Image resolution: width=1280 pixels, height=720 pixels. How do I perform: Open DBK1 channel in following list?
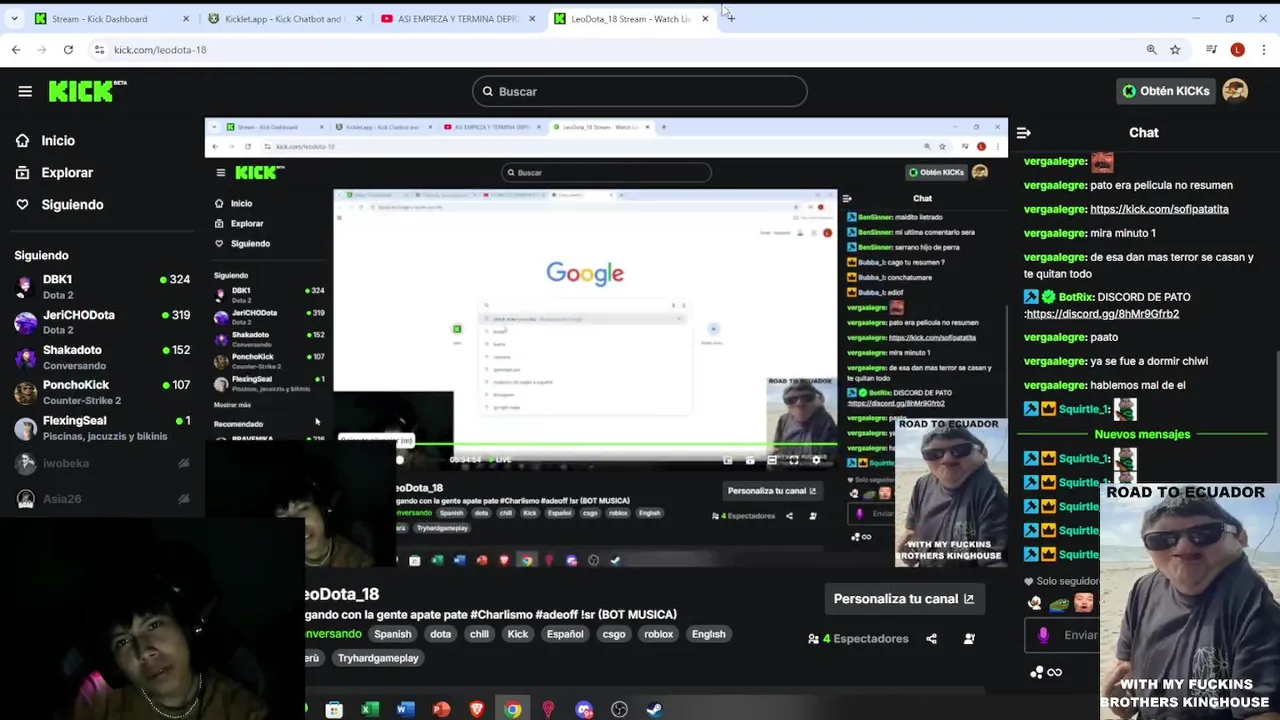pyautogui.click(x=101, y=287)
